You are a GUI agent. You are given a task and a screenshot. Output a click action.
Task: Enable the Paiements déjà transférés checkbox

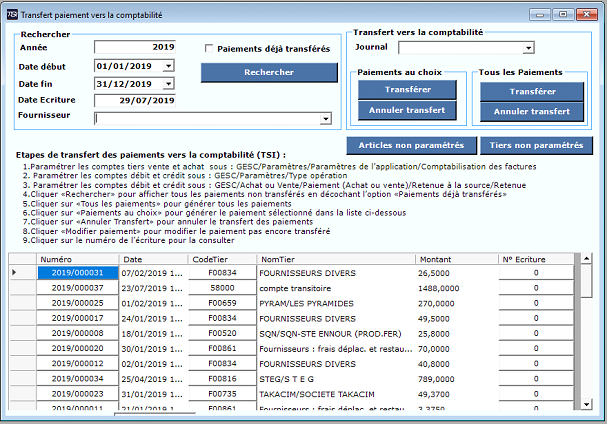209,48
